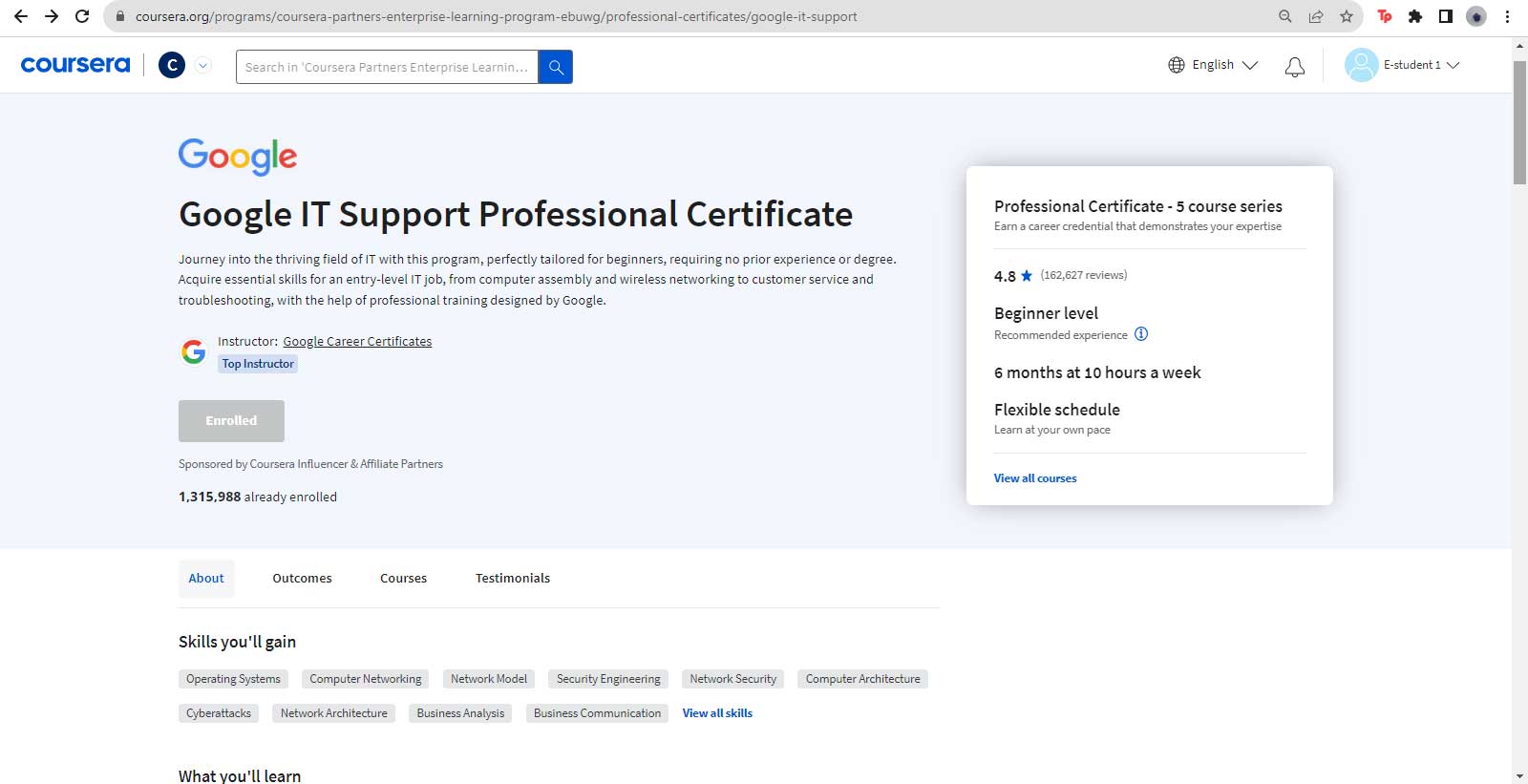
Task: Go forward in browser history
Action: (52, 16)
